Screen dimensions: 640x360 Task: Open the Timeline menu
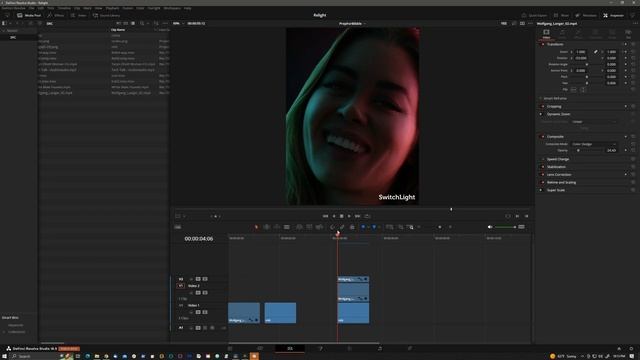[64, 8]
